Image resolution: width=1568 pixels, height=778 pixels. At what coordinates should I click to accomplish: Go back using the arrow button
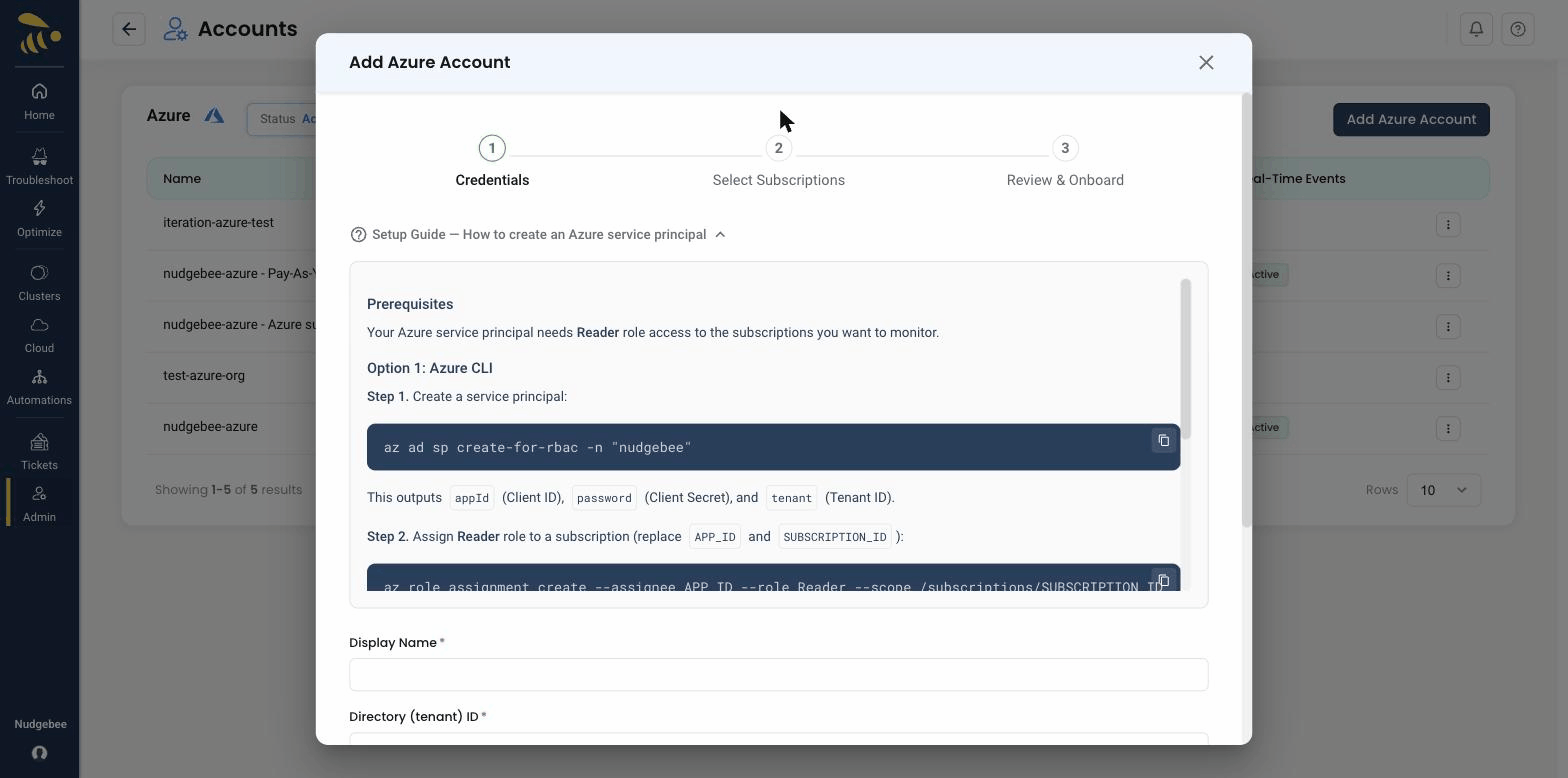pyautogui.click(x=129, y=29)
